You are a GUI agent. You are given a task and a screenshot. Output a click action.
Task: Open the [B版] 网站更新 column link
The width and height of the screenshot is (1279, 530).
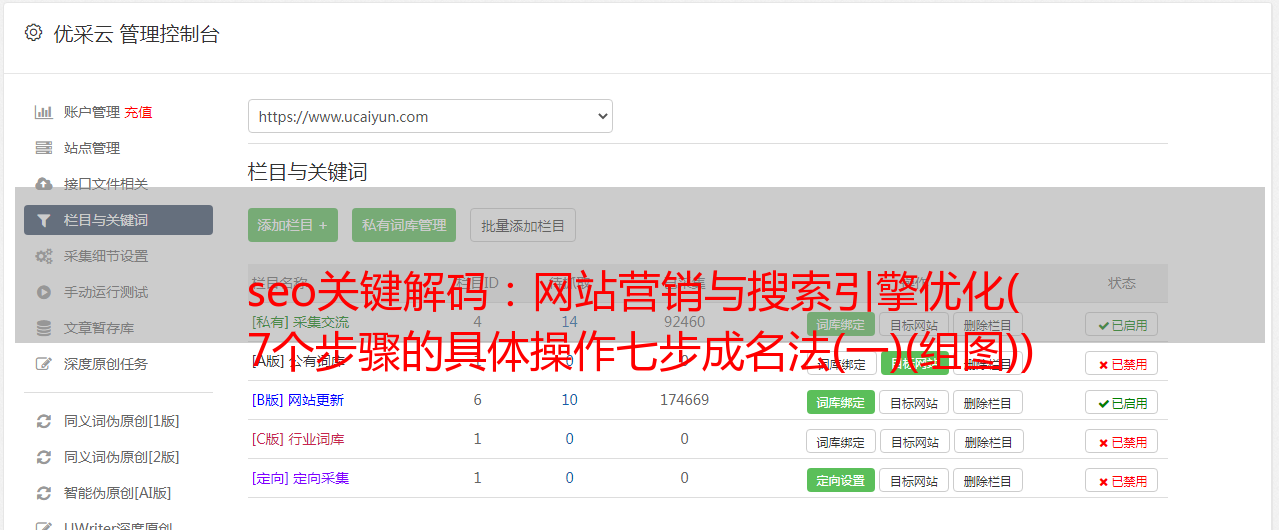[x=298, y=400]
